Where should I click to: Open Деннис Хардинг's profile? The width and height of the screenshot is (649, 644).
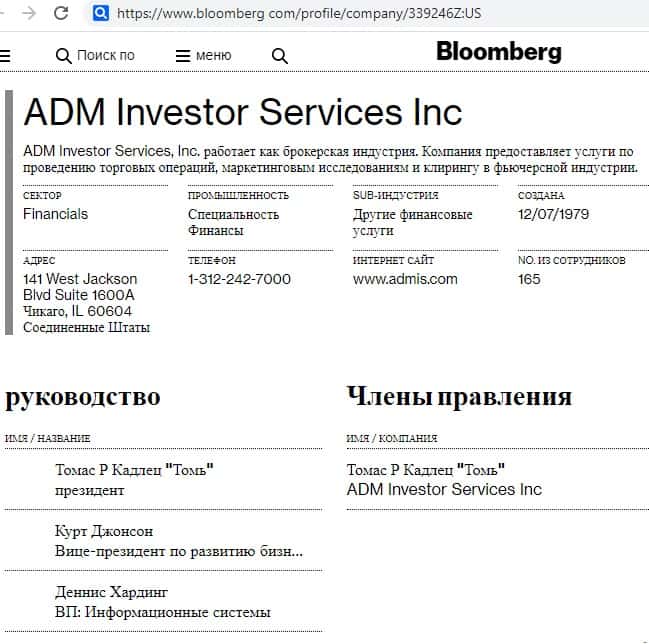tap(111, 592)
